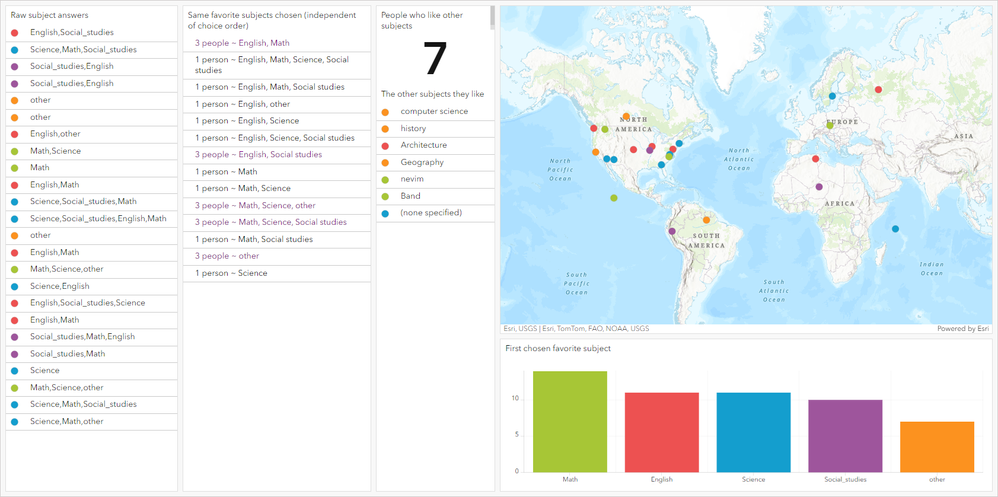Select '1 person ~ English, Math, Social studies'
Screen dimensions: 998x497
277,87
